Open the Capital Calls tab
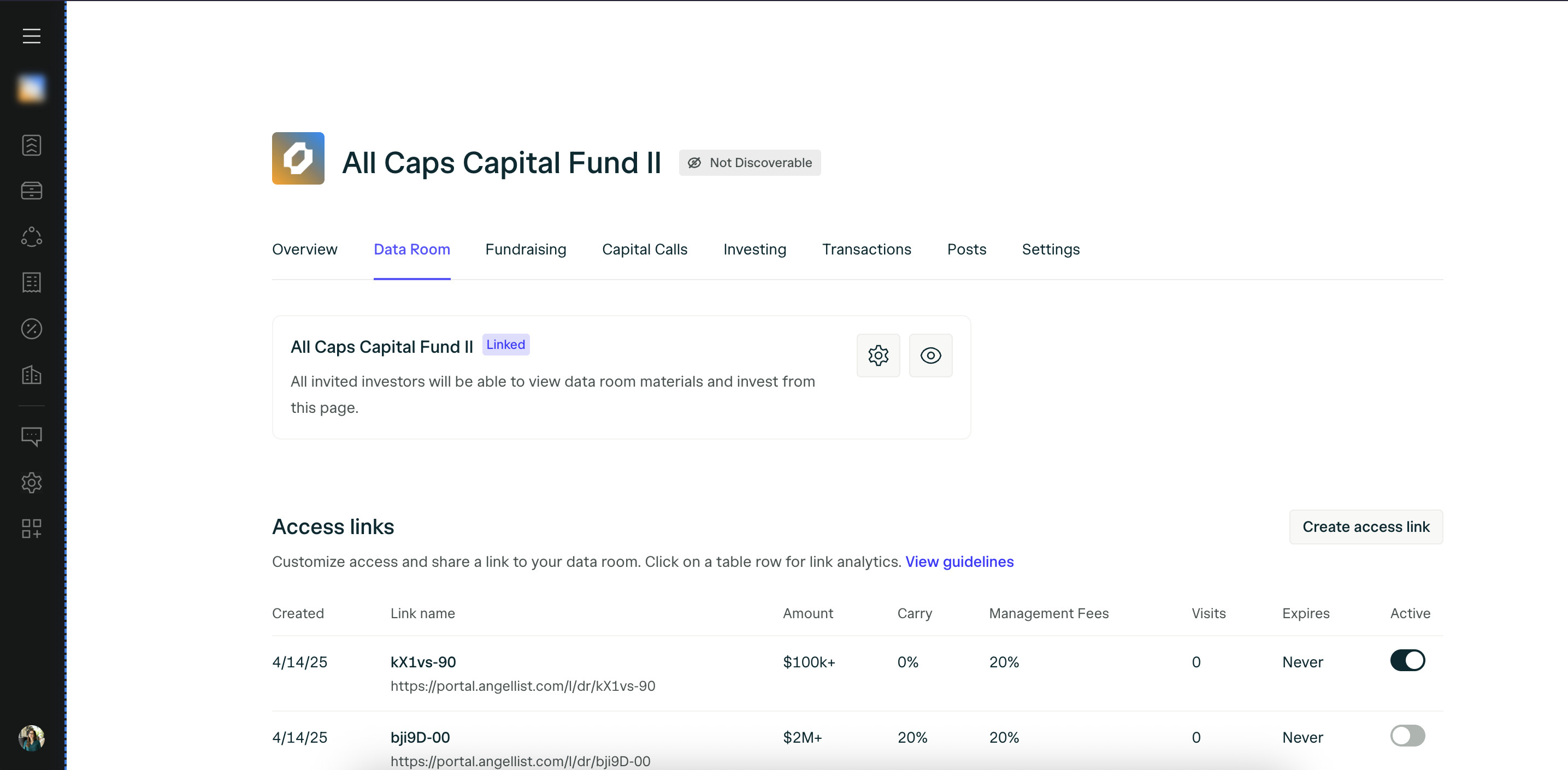Screen dimensions: 1568x770 click(x=644, y=250)
